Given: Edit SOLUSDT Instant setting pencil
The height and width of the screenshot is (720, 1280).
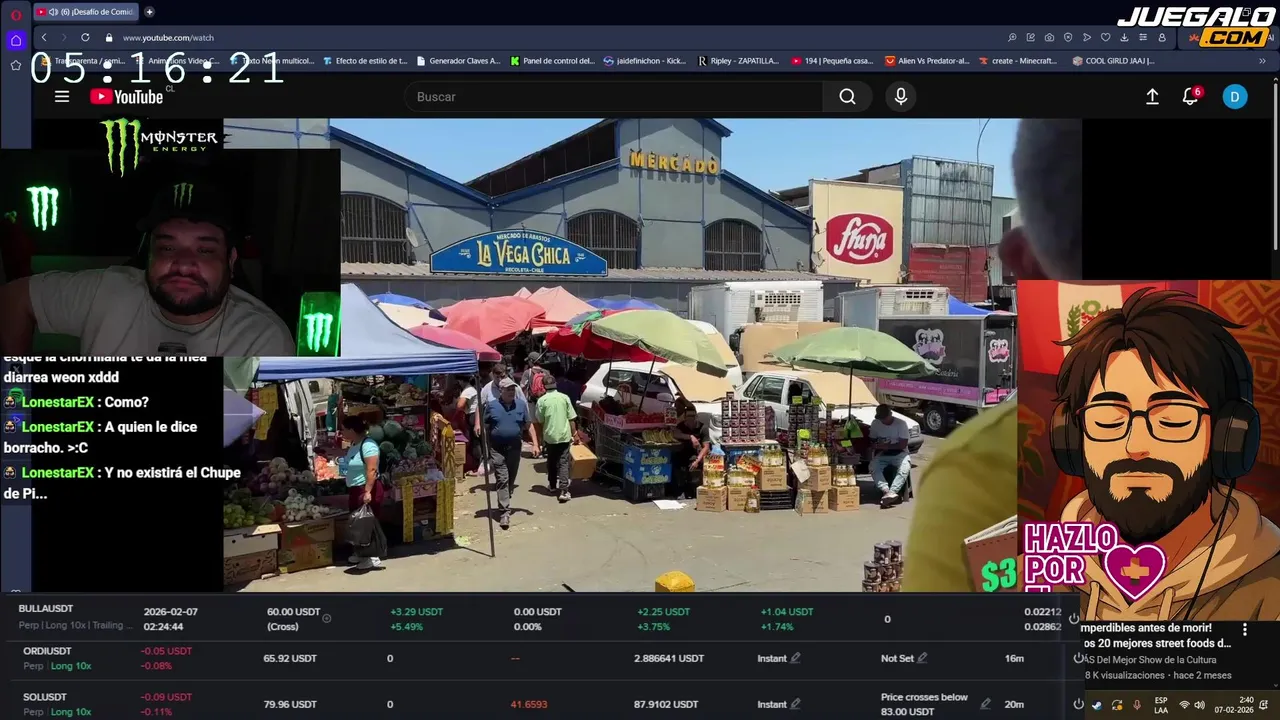Looking at the screenshot, I should pyautogui.click(x=796, y=704).
